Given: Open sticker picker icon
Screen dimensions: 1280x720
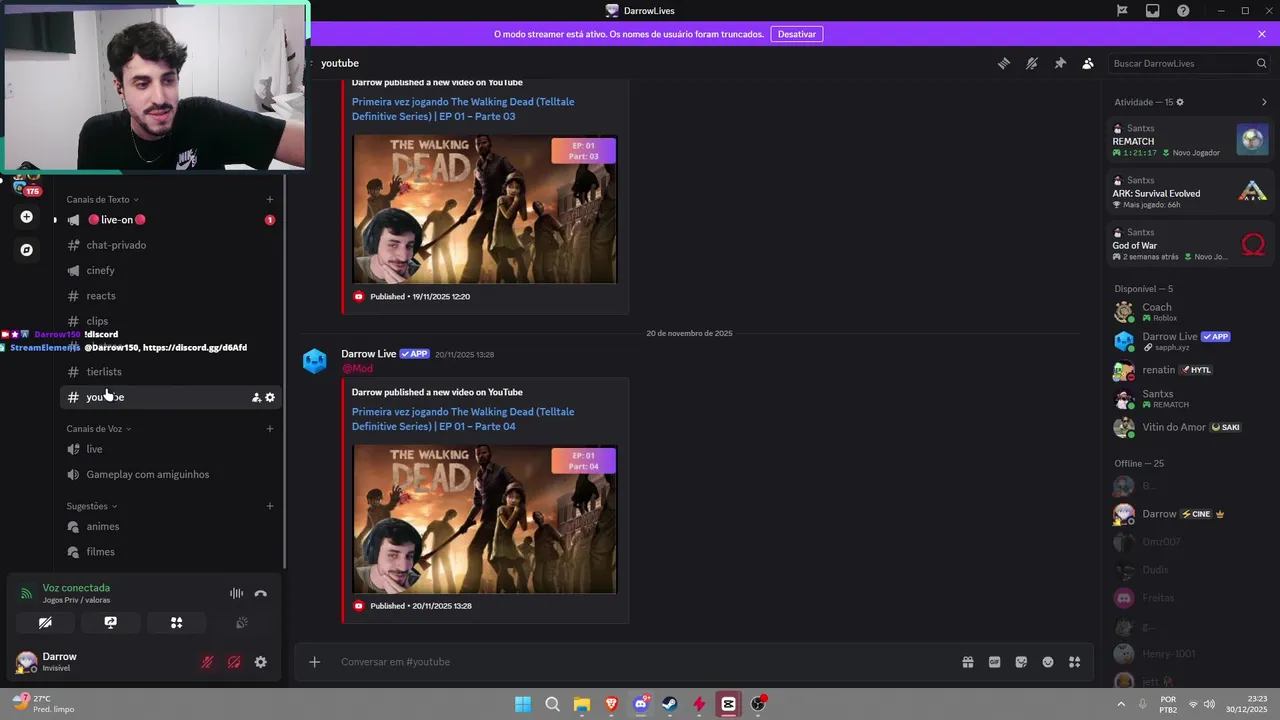Looking at the screenshot, I should 1021,662.
